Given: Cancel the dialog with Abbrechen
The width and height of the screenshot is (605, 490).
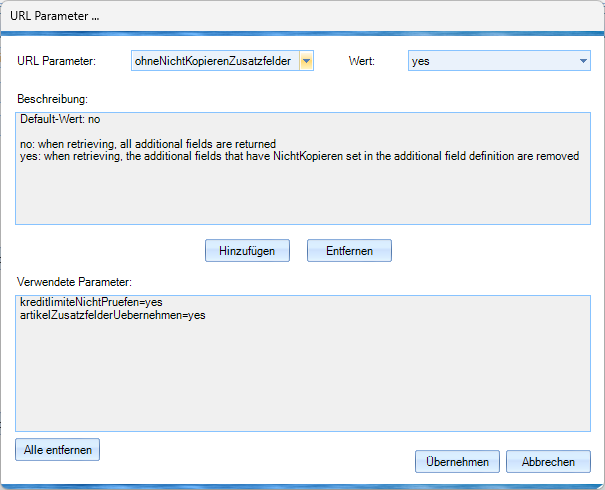Looking at the screenshot, I should [x=548, y=461].
